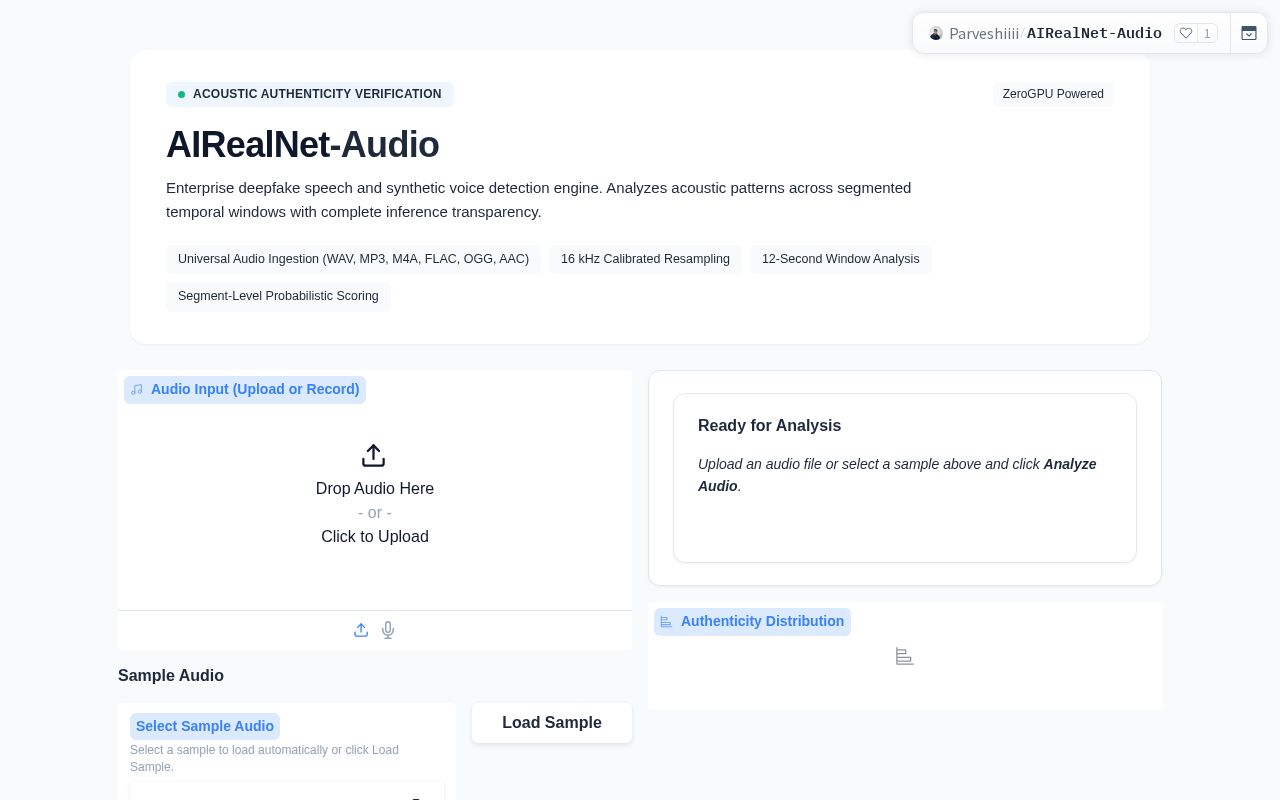Click the 12-Second Window Analysis tag
This screenshot has width=1280, height=800.
841,259
